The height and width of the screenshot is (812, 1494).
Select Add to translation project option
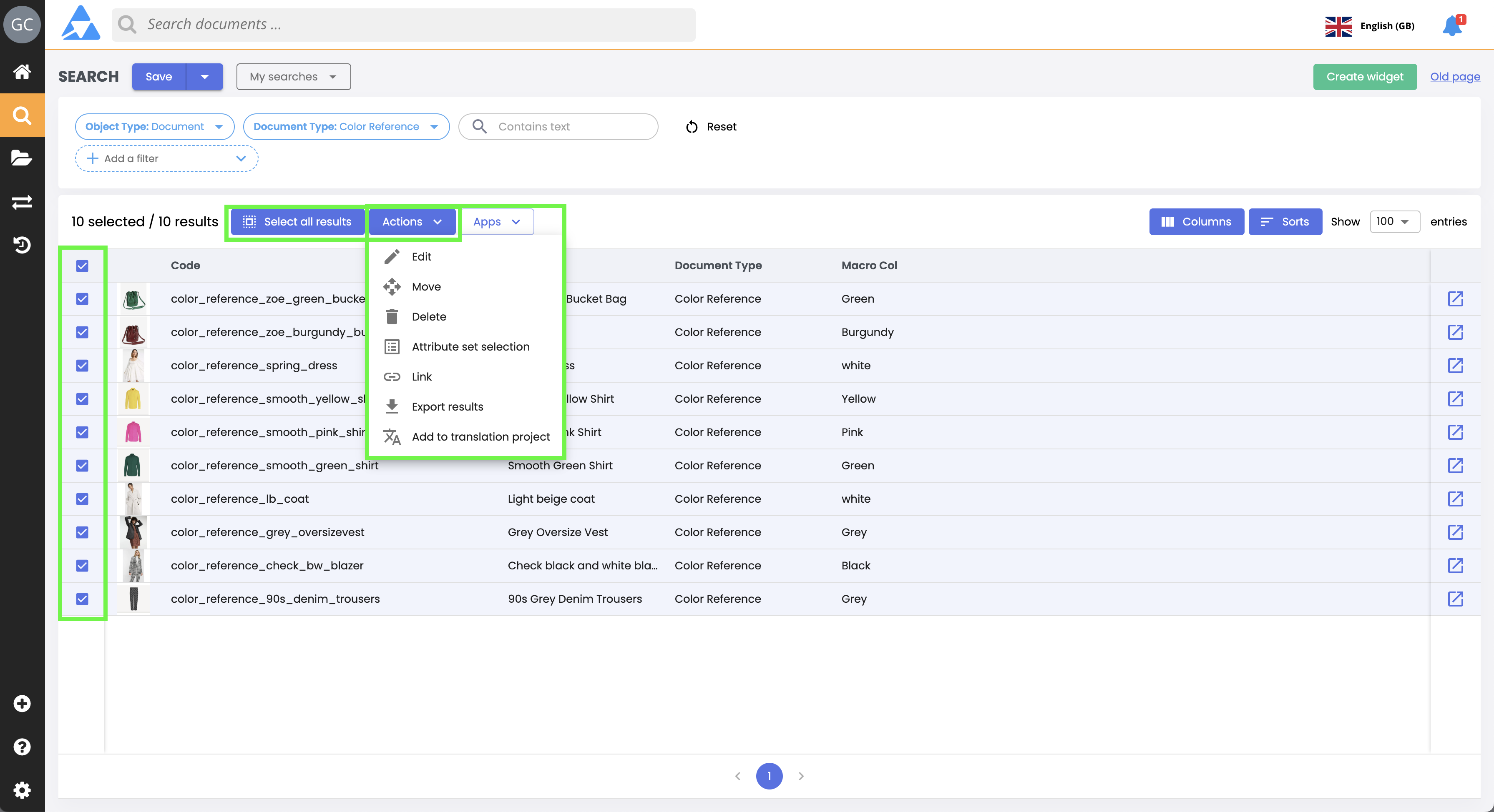point(480,436)
